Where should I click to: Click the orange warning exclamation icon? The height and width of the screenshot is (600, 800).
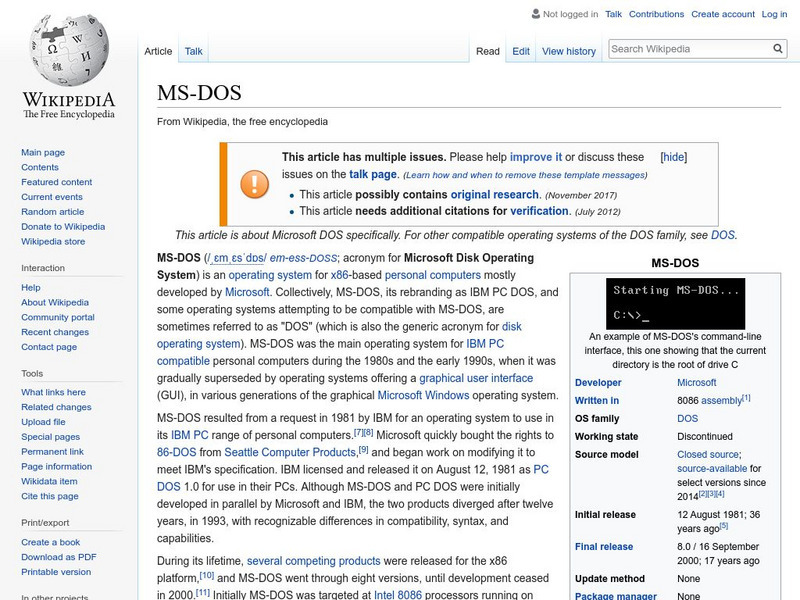coord(254,183)
